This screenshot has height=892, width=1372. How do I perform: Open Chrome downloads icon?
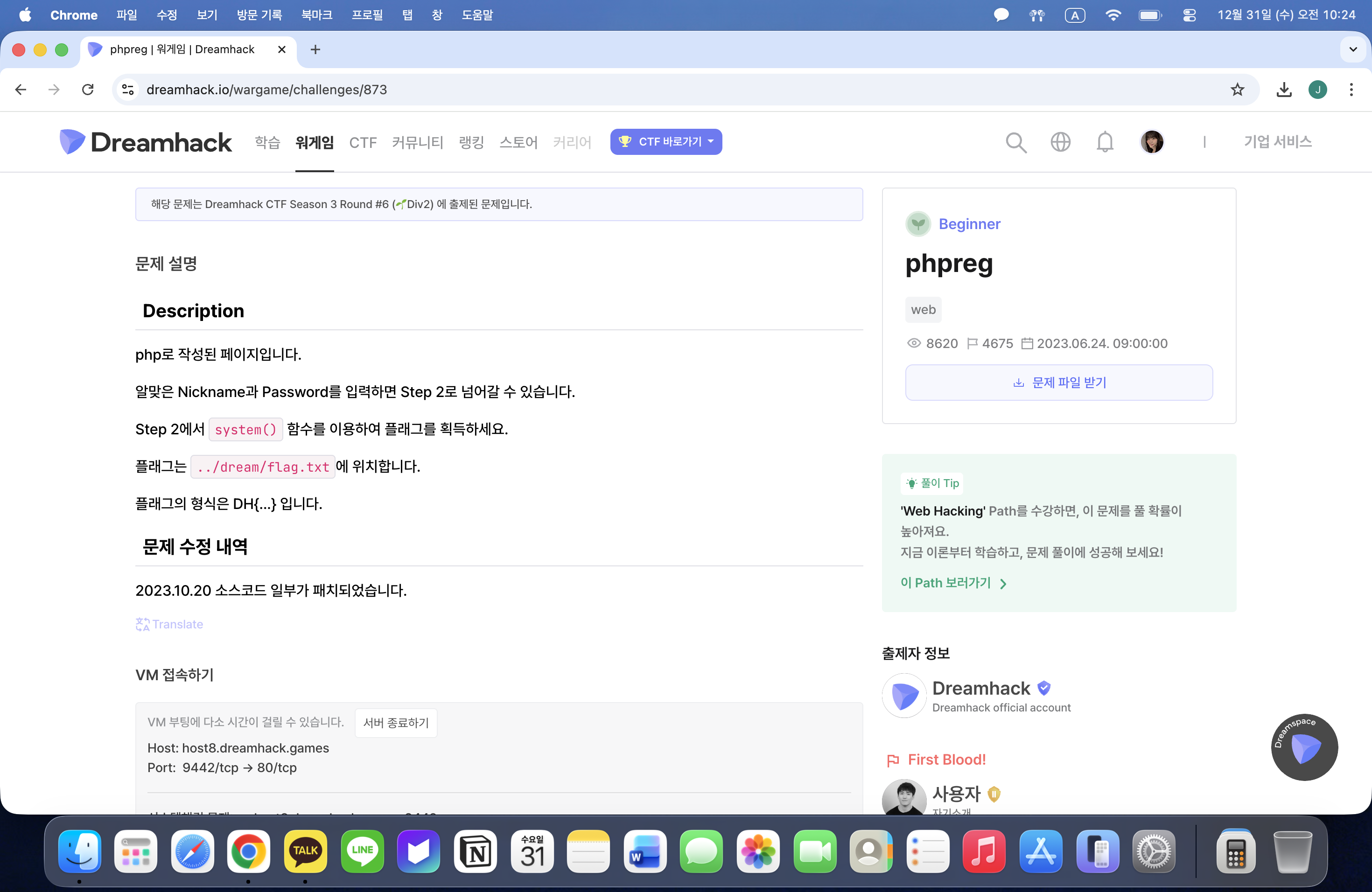1284,90
